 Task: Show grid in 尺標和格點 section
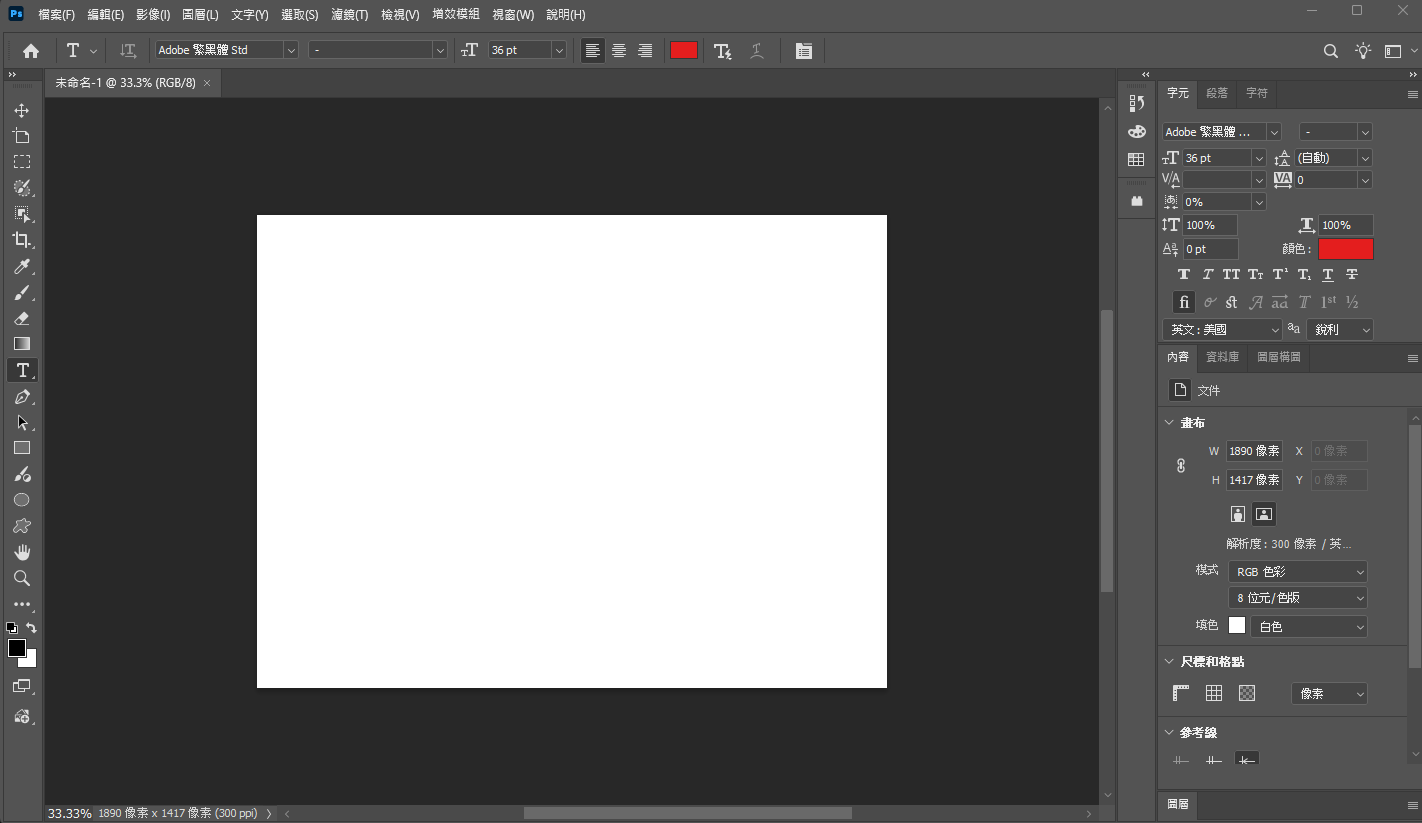tap(1214, 693)
